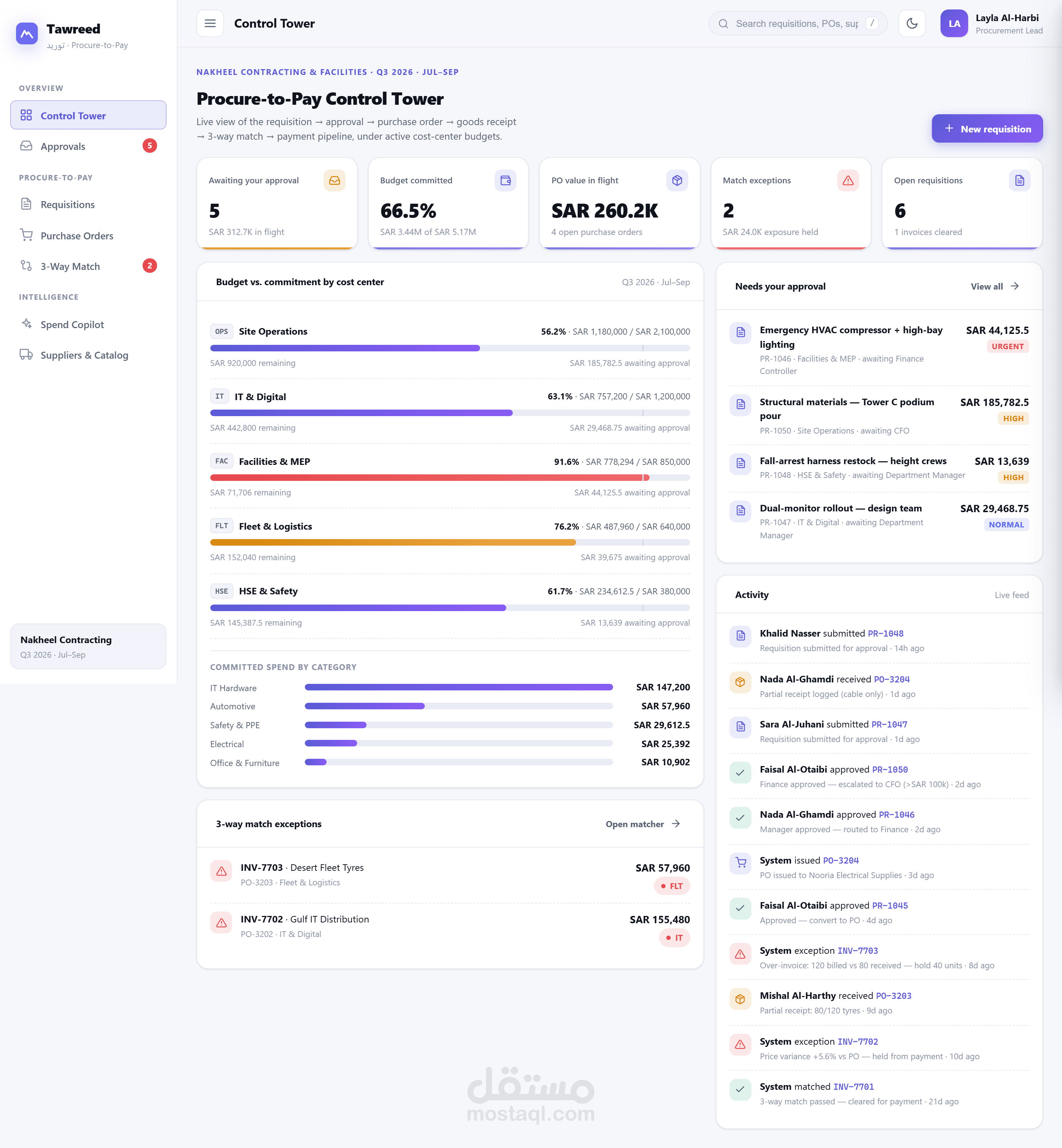Open PR-1047 link from Sara Al-Juhani

(889, 725)
